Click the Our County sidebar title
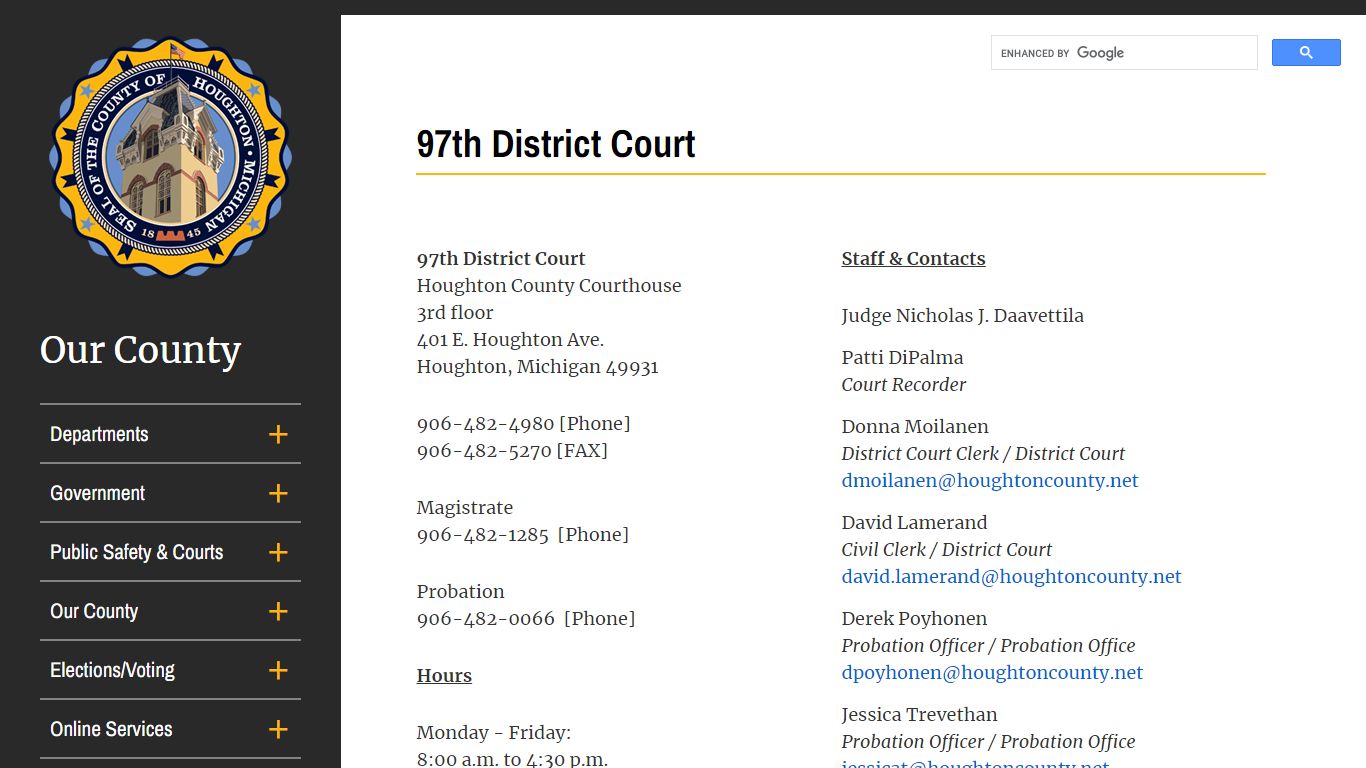The height and width of the screenshot is (768, 1366). pyautogui.click(x=140, y=350)
